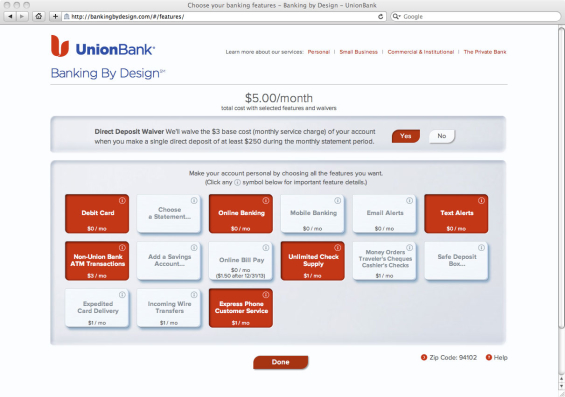The height and width of the screenshot is (397, 565).
Task: Open info icon on Mobile Banking tile
Action: pyautogui.click(x=337, y=201)
